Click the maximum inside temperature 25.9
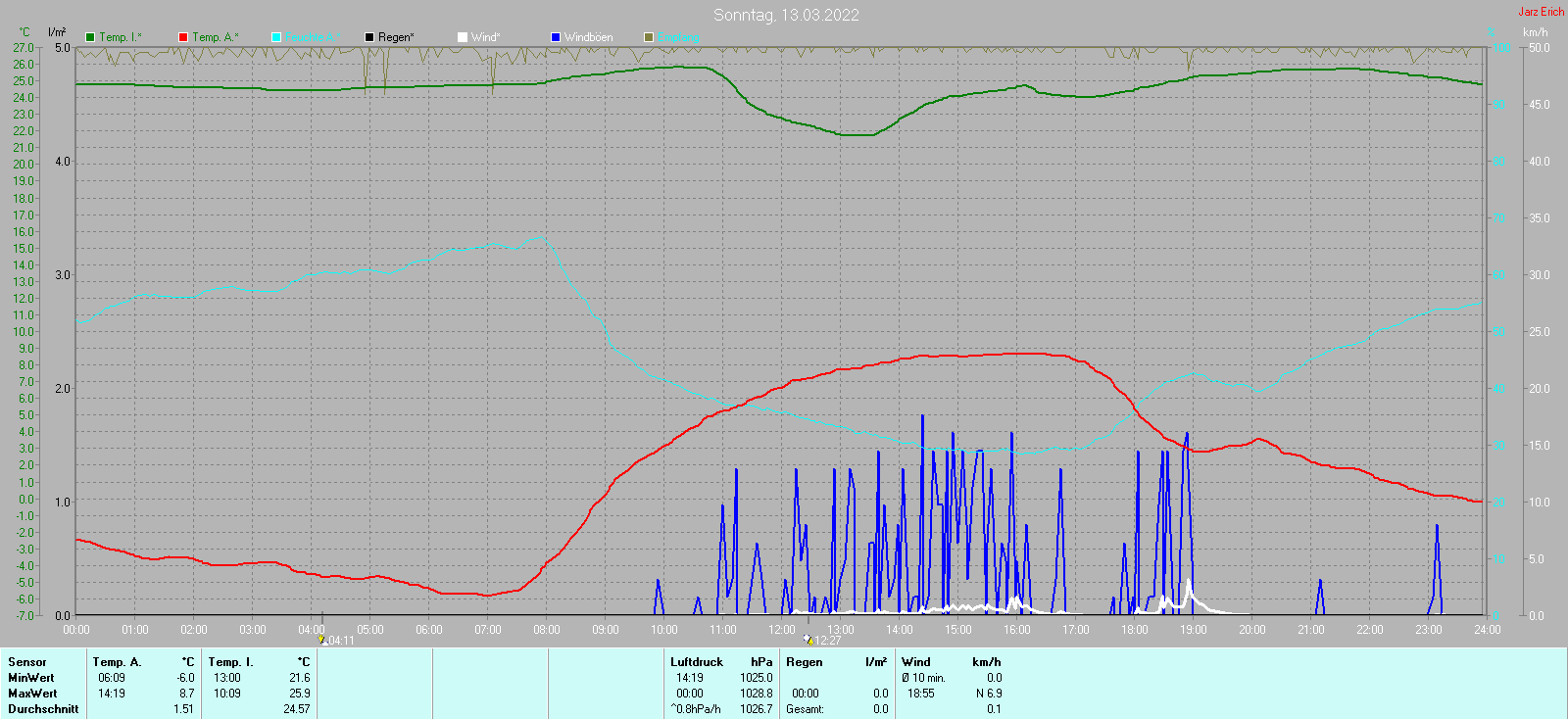This screenshot has width=1568, height=719. coord(300,694)
